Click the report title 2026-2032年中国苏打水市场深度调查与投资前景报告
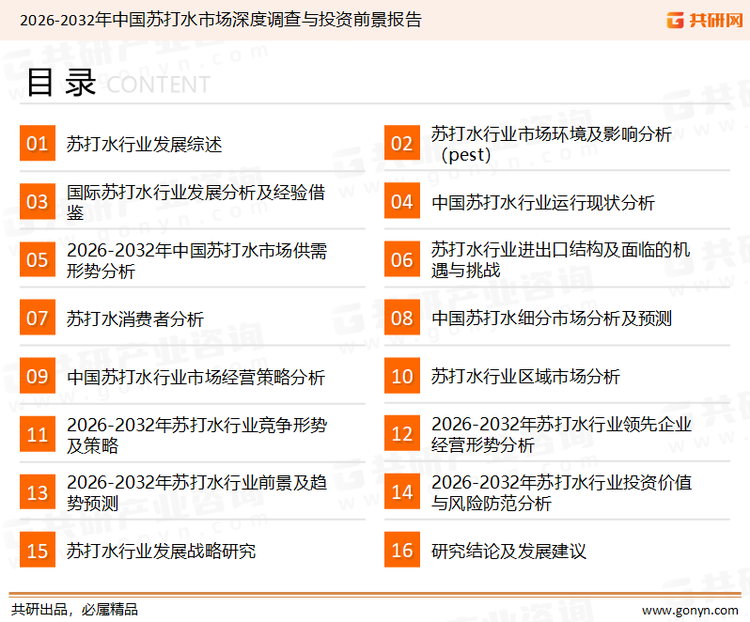Viewport: 750px width, 622px height. pos(221,20)
